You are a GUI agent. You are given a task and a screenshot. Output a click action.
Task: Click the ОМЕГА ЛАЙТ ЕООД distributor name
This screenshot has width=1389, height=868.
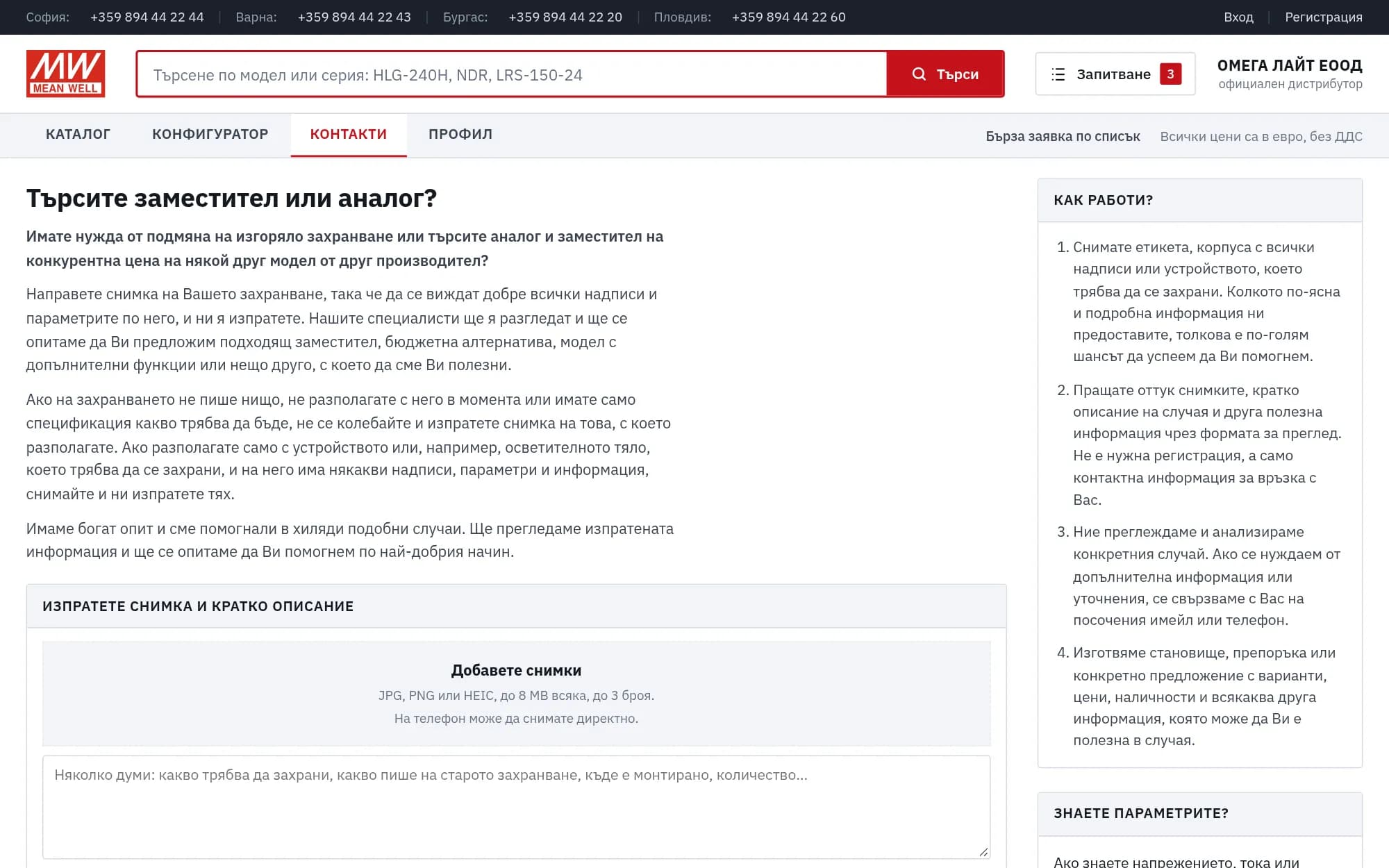(1290, 65)
